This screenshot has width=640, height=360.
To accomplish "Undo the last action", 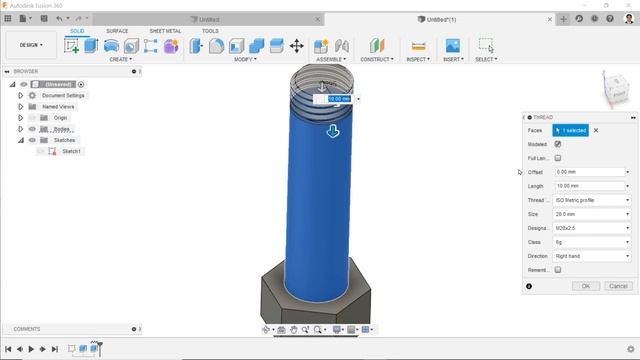I will click(x=60, y=18).
